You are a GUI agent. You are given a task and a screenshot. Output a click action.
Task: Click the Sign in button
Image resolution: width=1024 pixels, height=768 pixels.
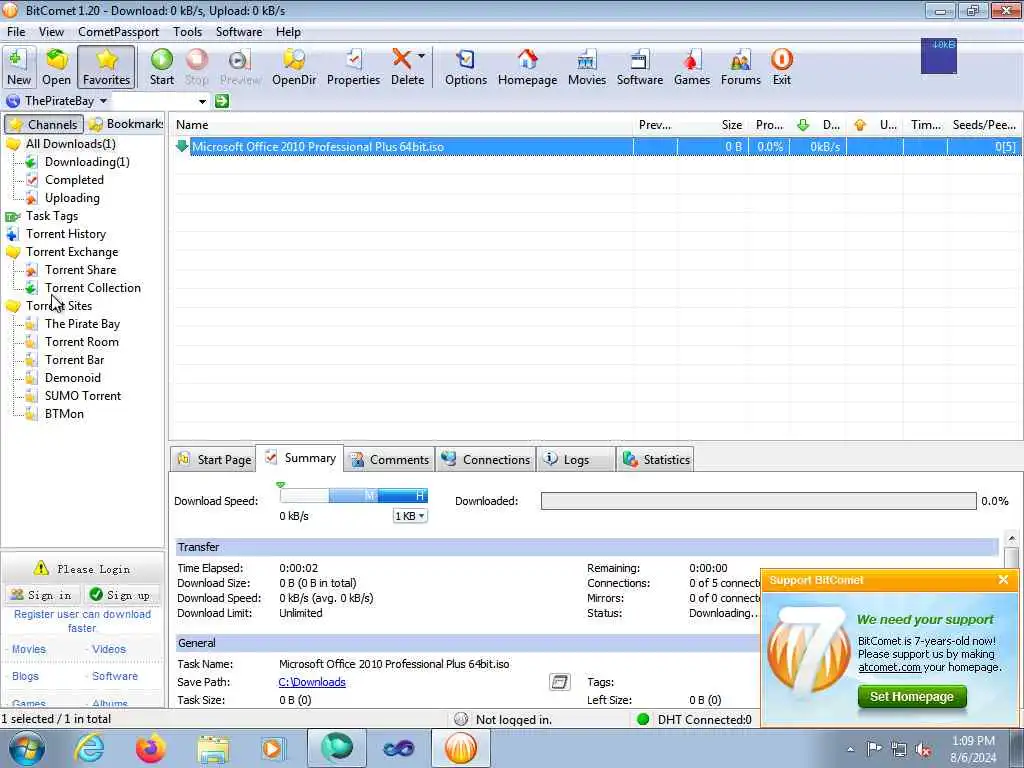click(x=43, y=595)
